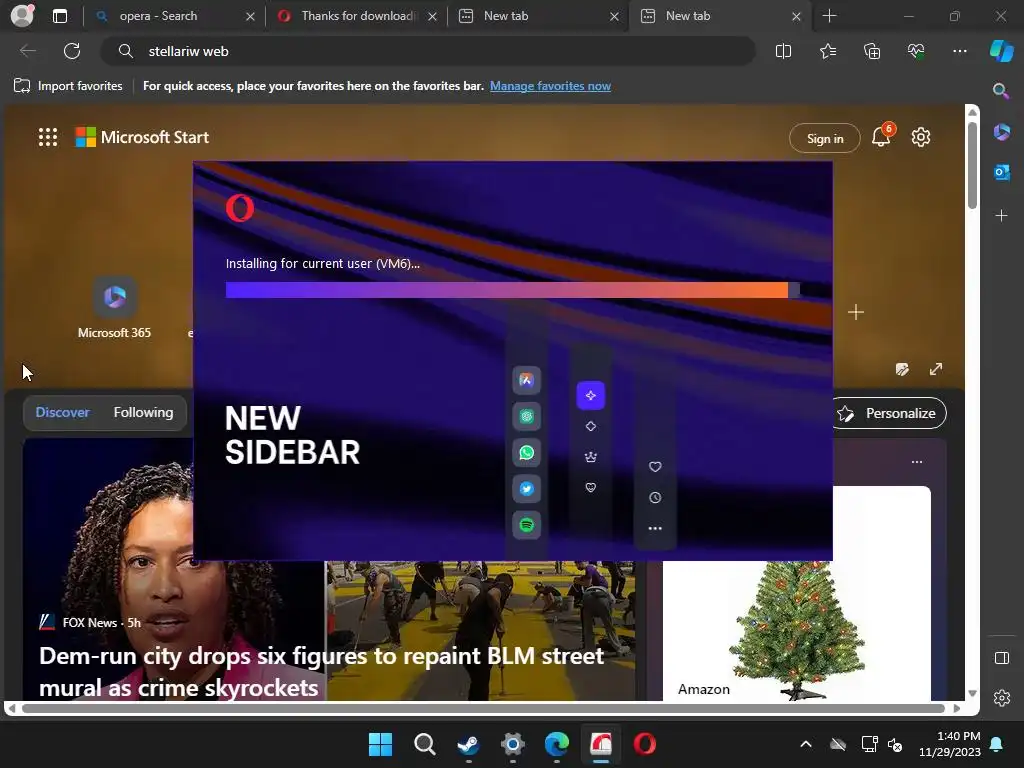Focus the address bar containing 'stellariw web'
Screen dimensions: 1024x768
(x=428, y=51)
